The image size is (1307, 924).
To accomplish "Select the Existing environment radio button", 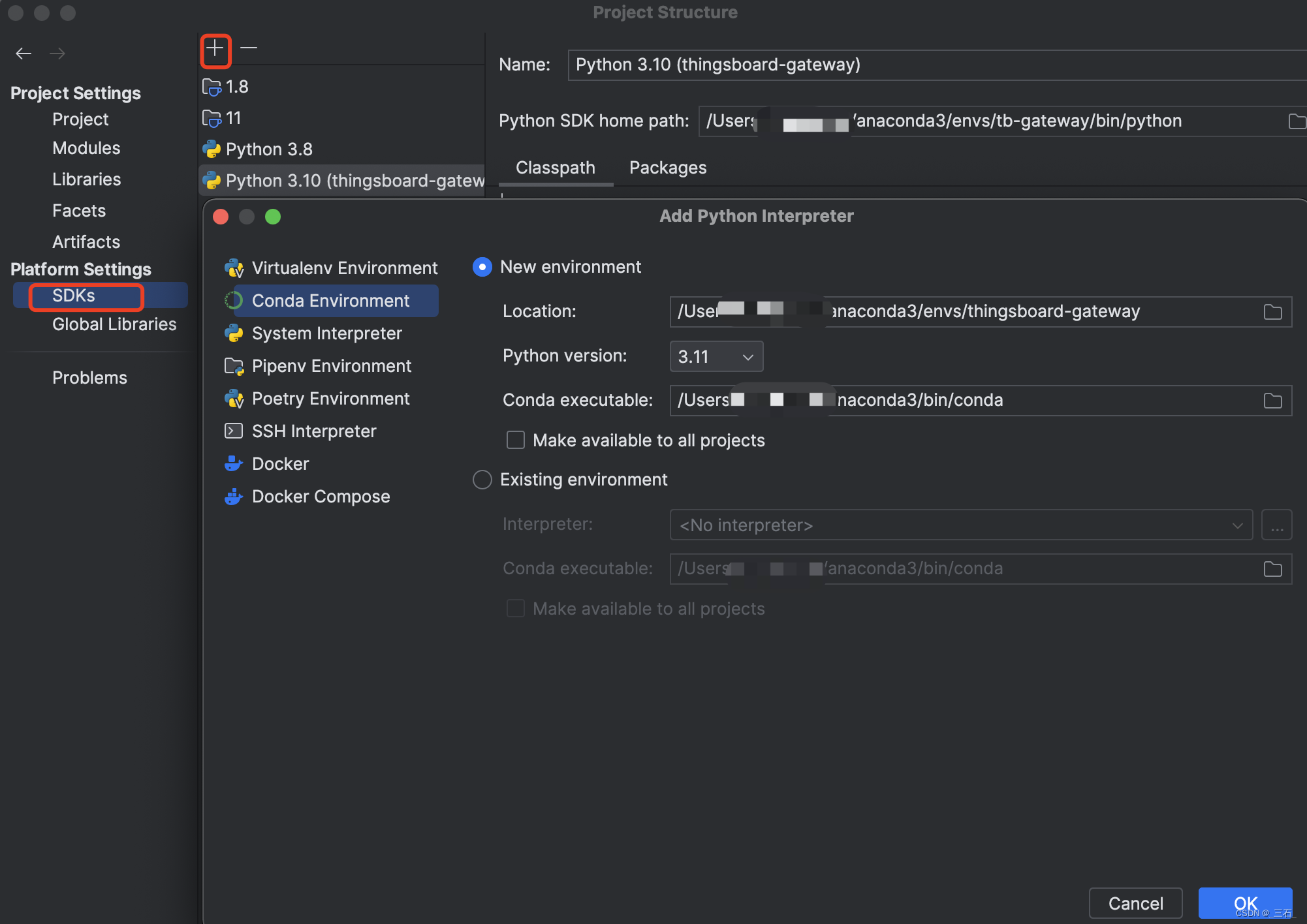I will [482, 480].
